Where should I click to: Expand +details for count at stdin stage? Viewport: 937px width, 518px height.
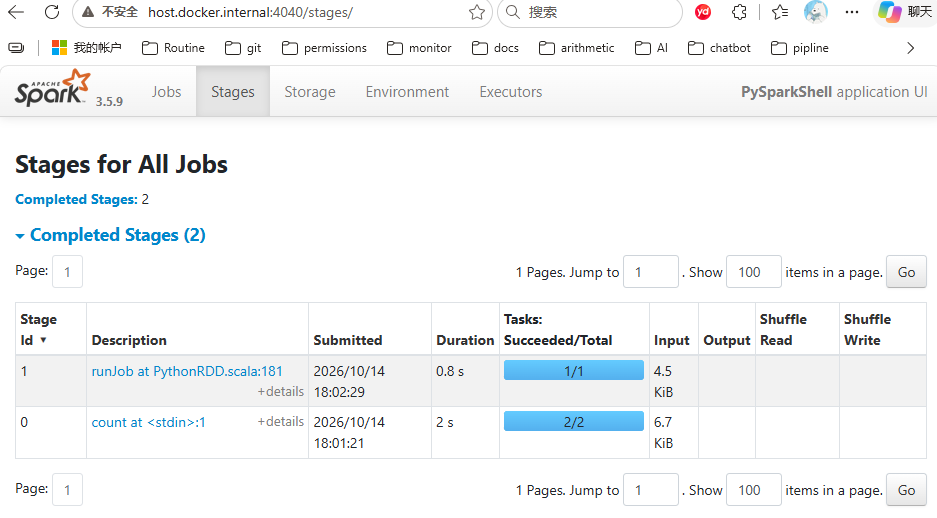(280, 421)
